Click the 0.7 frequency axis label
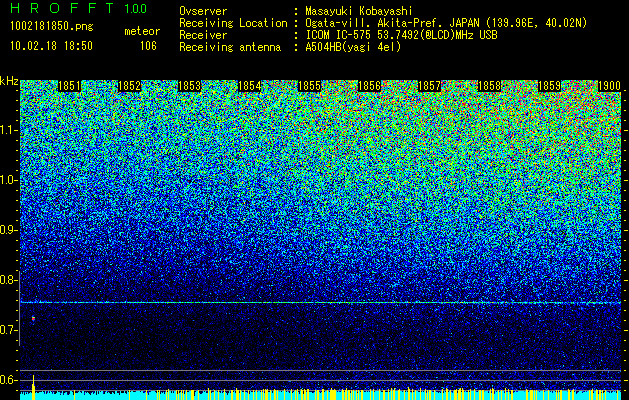This screenshot has width=629, height=400. click(8, 330)
